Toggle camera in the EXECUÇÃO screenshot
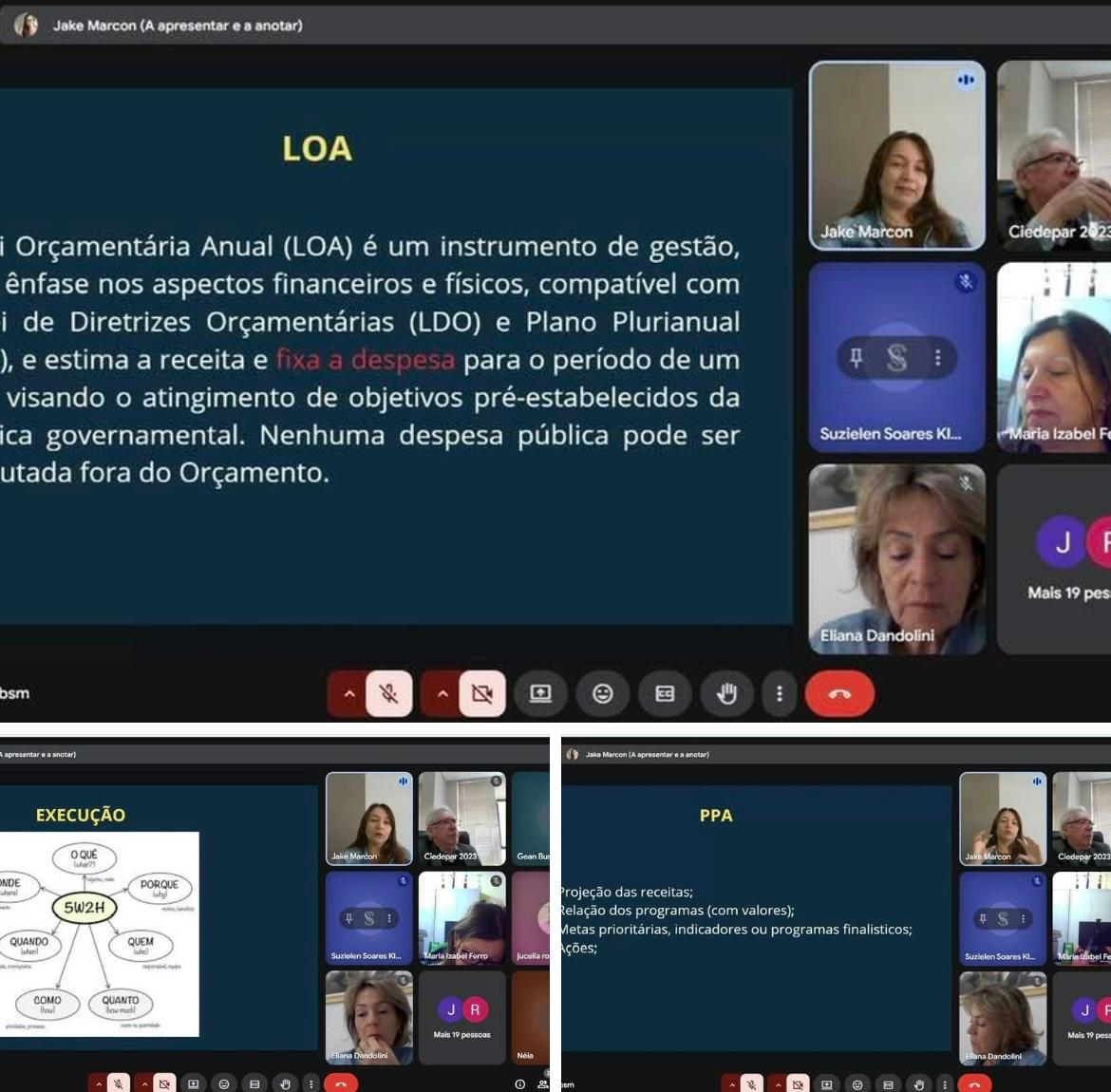This screenshot has height=1092, width=1111. point(164,1083)
